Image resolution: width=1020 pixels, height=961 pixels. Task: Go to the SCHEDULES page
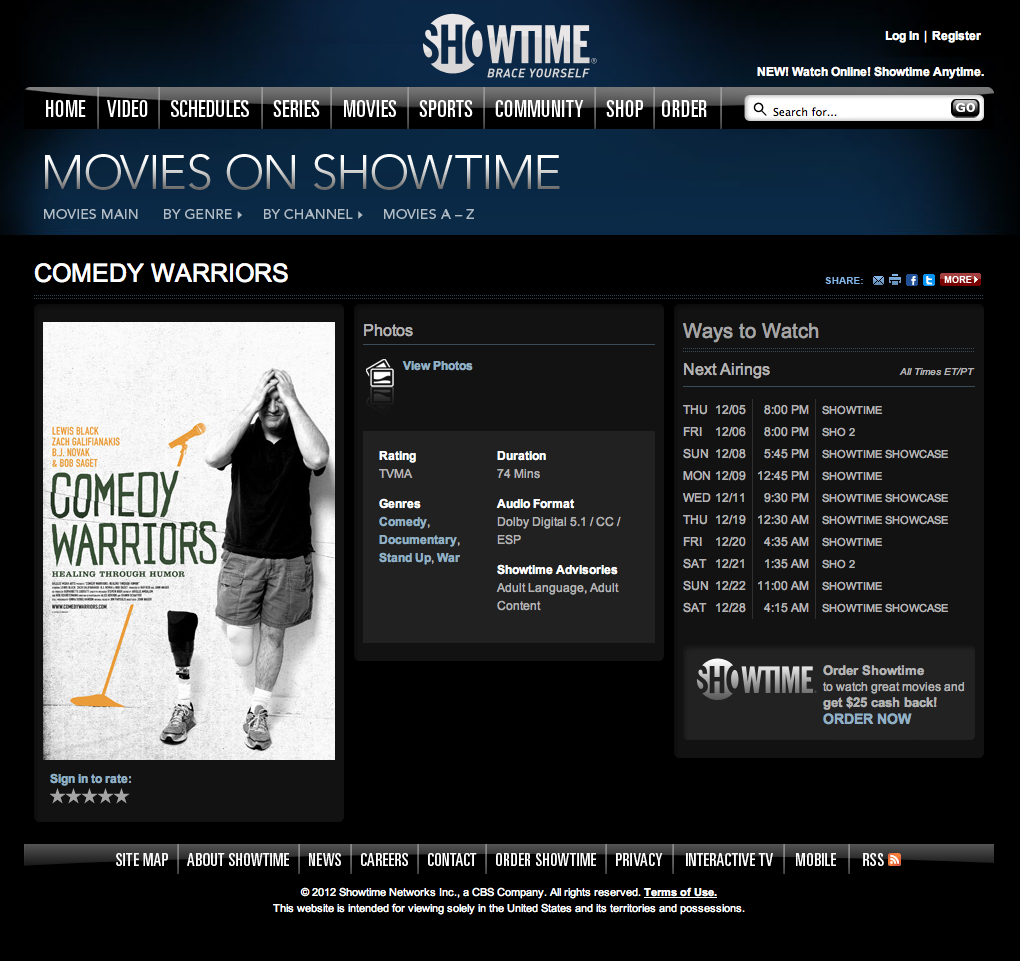(x=209, y=109)
